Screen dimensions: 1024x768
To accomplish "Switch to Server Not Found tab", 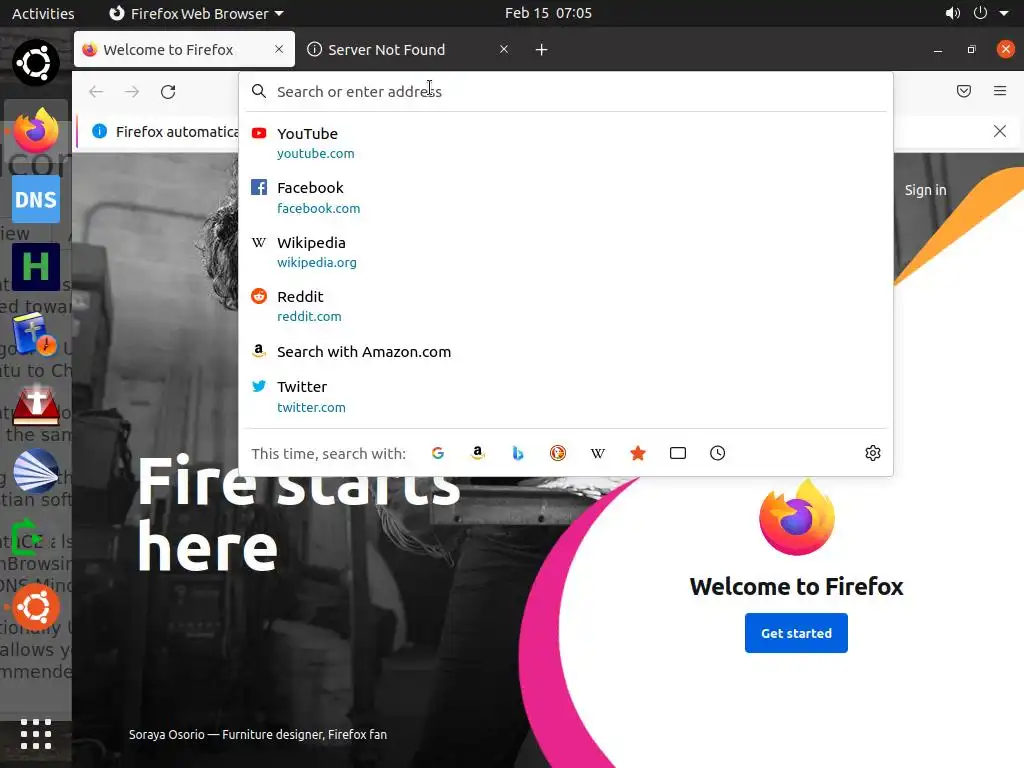I will (x=408, y=49).
